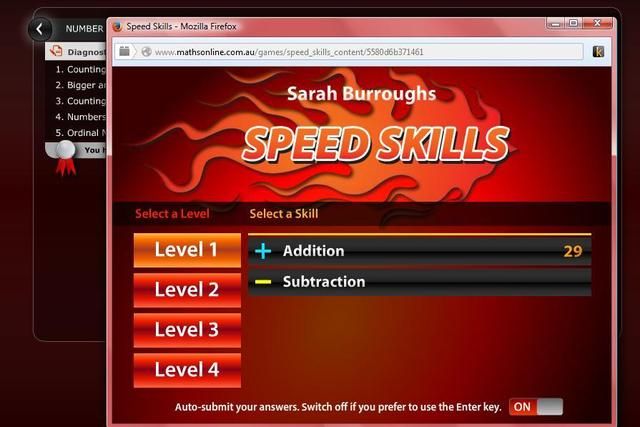640x427 pixels.
Task: Choose the Level 2 button
Action: (x=187, y=290)
